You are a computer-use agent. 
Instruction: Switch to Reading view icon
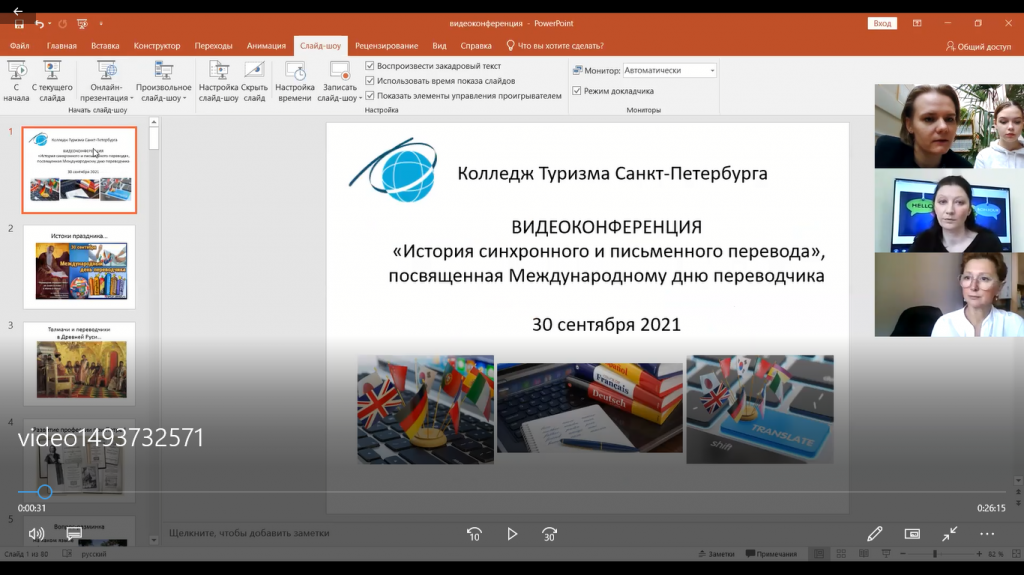click(863, 553)
